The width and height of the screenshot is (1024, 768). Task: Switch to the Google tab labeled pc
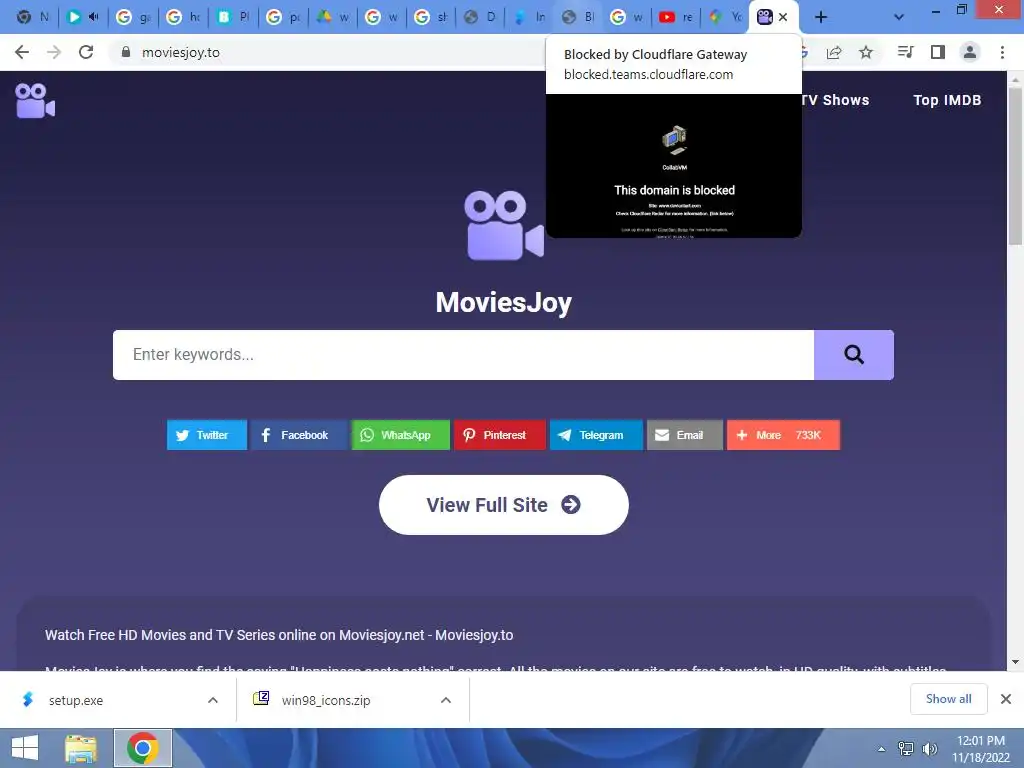tap(283, 17)
